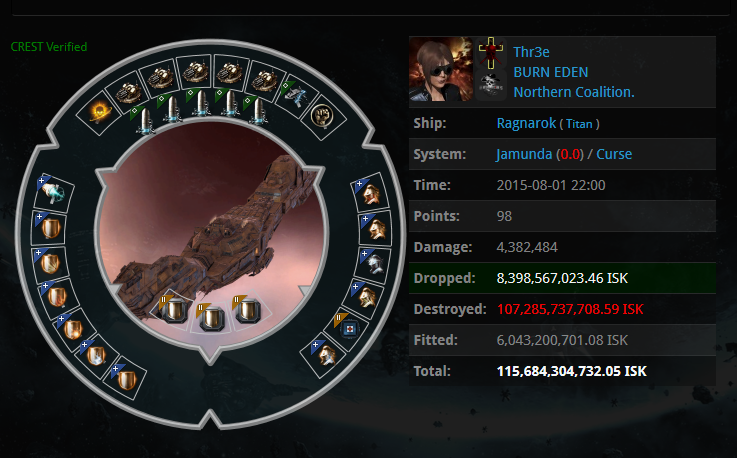Click the Doomsday skull-and-sun module icon
737x458 pixels.
99,113
